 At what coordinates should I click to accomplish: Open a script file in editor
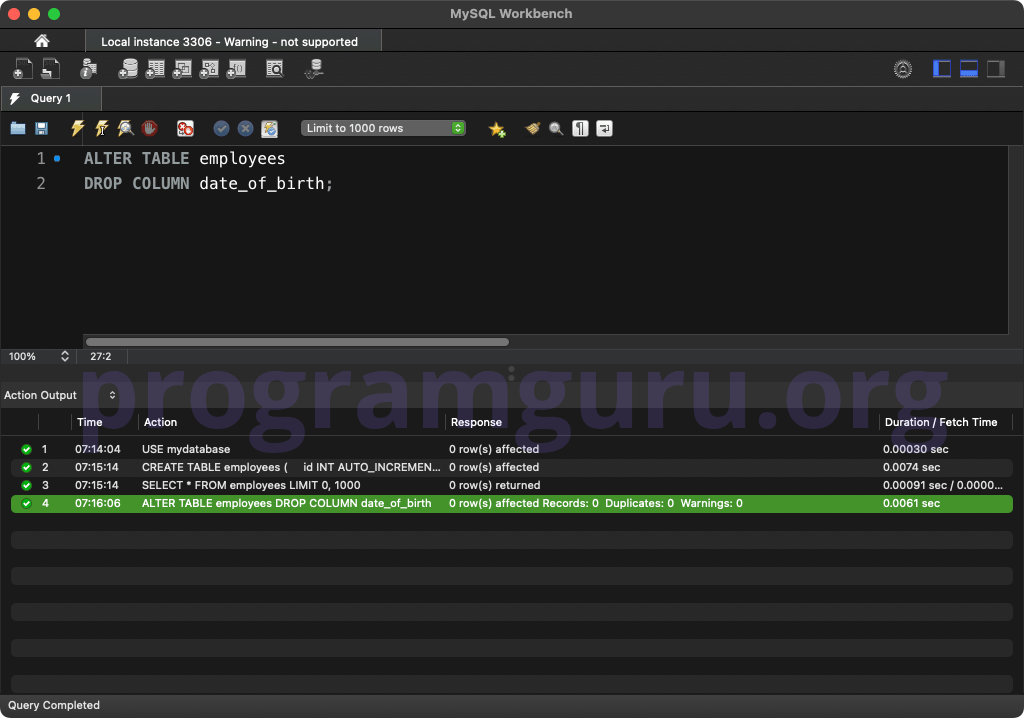pyautogui.click(x=18, y=128)
